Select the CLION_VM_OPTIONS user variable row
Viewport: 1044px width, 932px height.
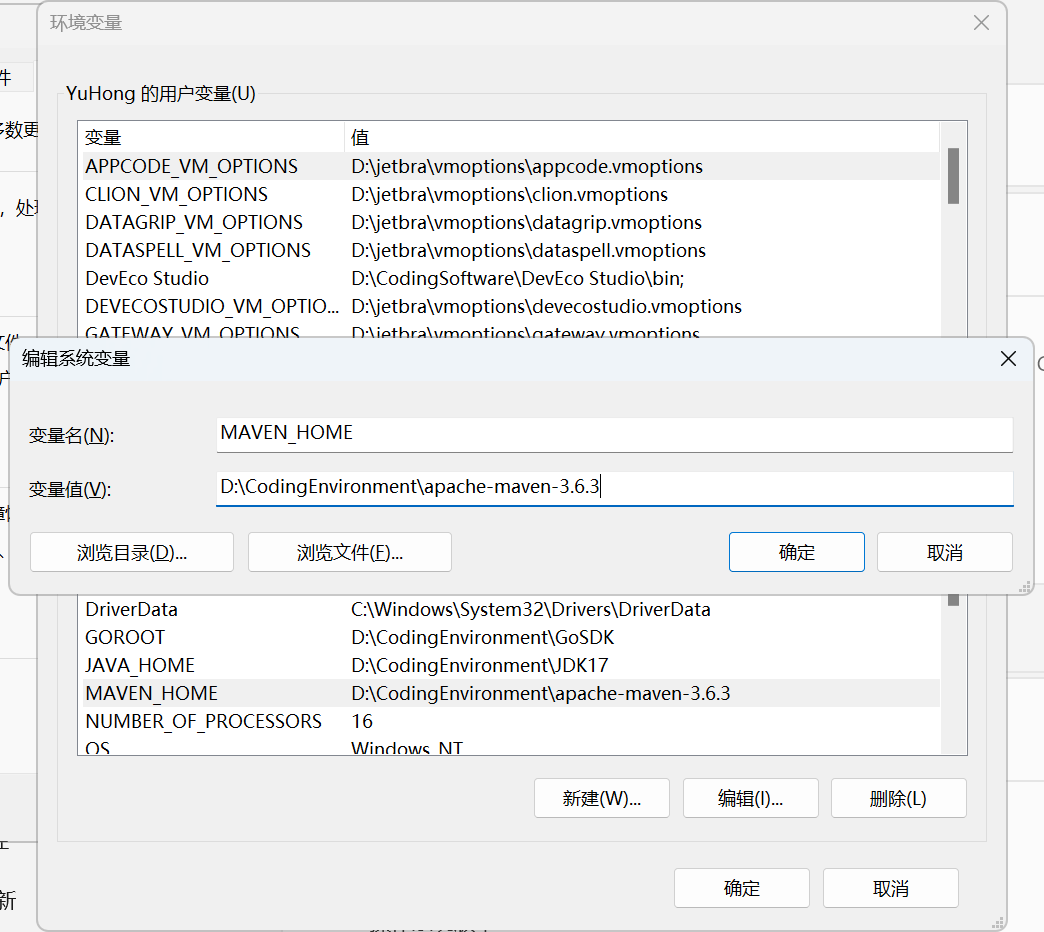511,194
